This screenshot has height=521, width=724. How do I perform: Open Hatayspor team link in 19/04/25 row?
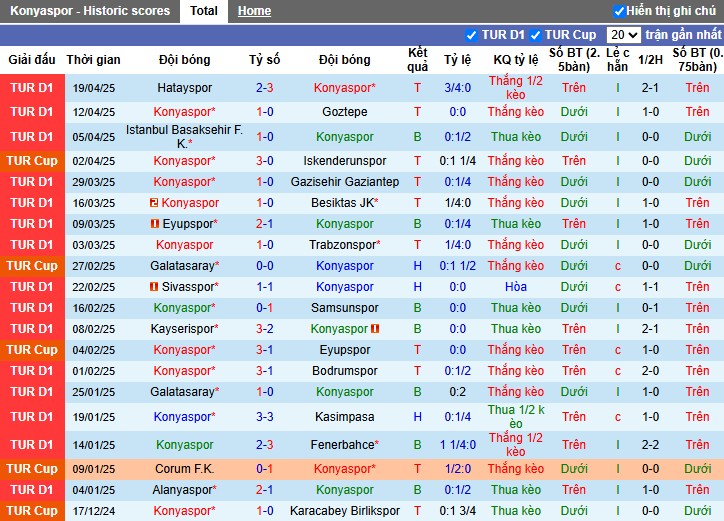point(184,88)
